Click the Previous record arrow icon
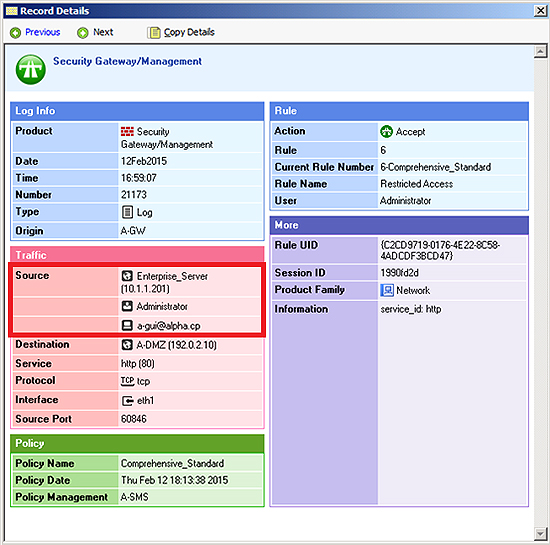The width and height of the screenshot is (550, 545). coord(15,33)
